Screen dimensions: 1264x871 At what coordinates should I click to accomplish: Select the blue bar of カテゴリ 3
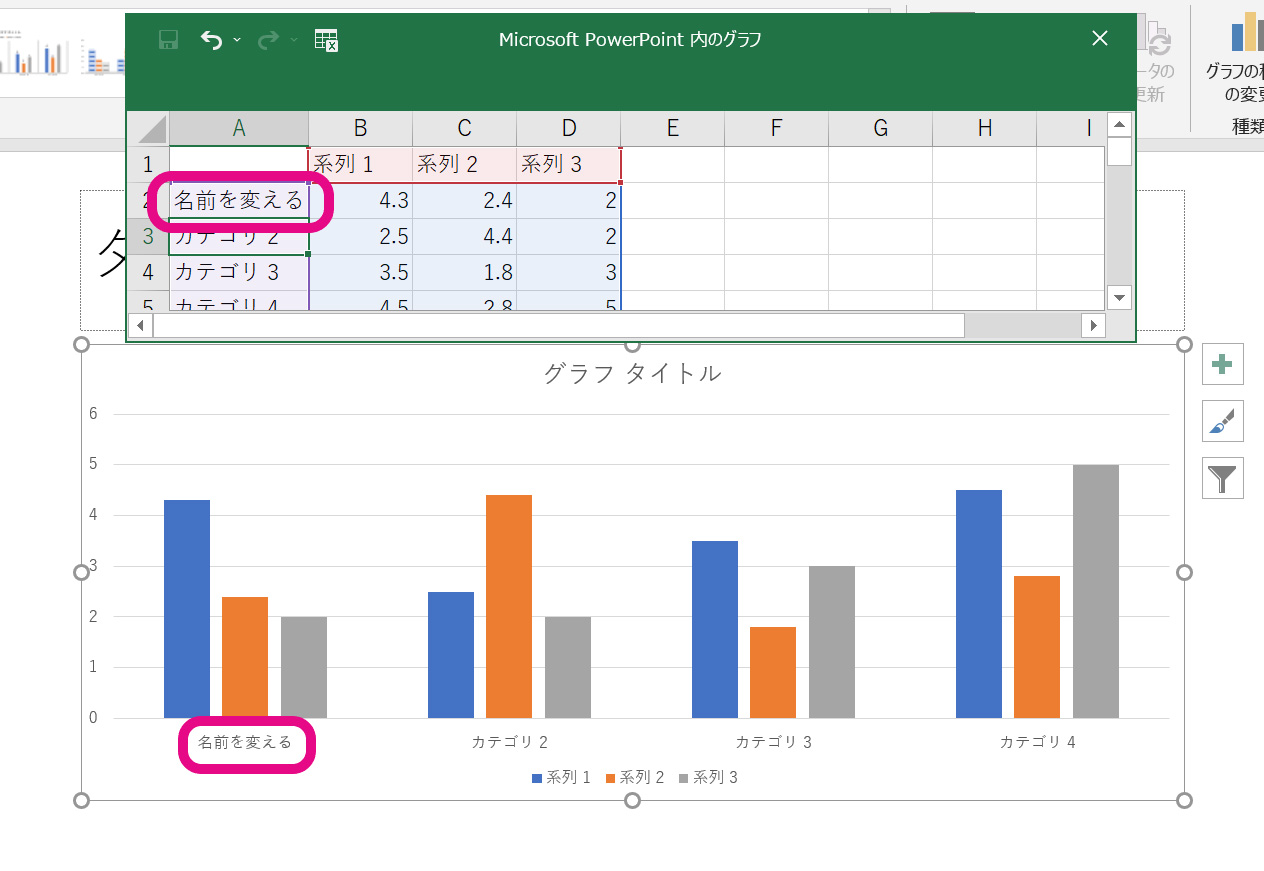(x=715, y=629)
